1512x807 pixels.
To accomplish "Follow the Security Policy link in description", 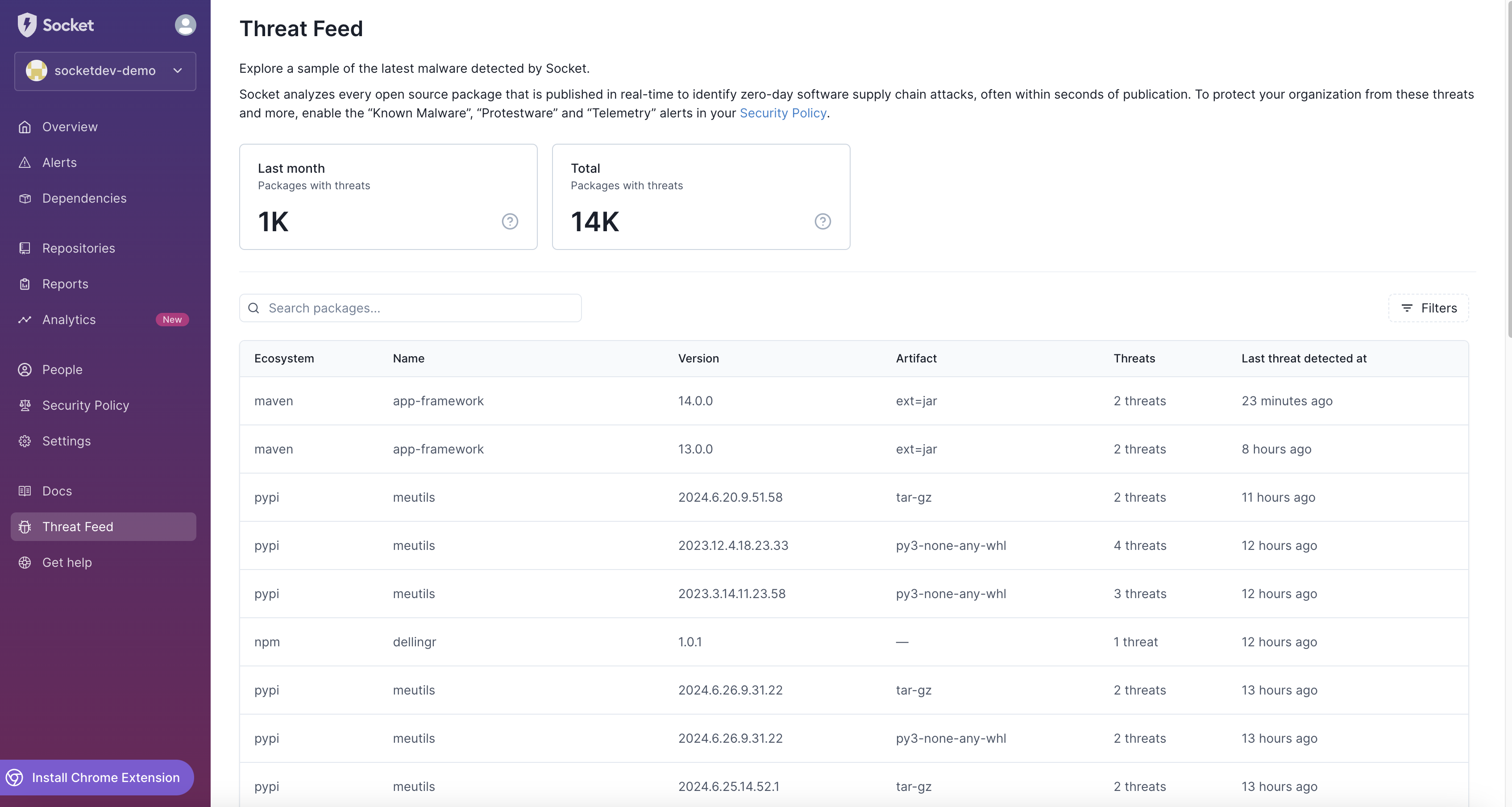I will 782,113.
